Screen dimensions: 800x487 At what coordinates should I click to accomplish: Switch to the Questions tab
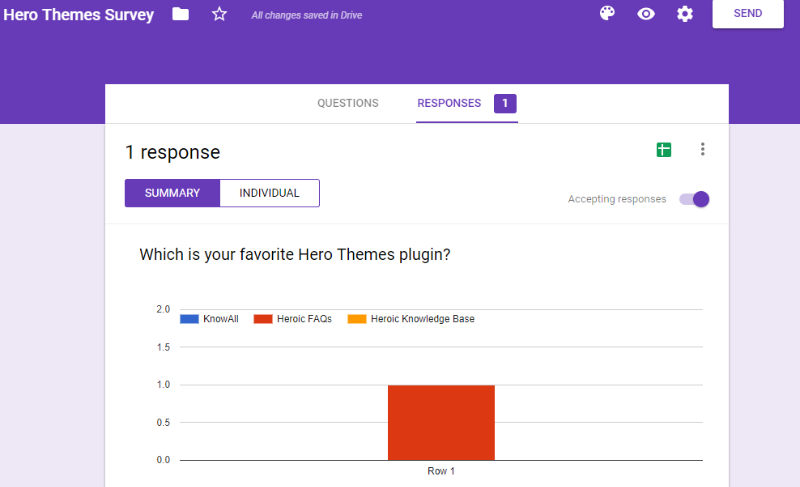click(x=348, y=103)
